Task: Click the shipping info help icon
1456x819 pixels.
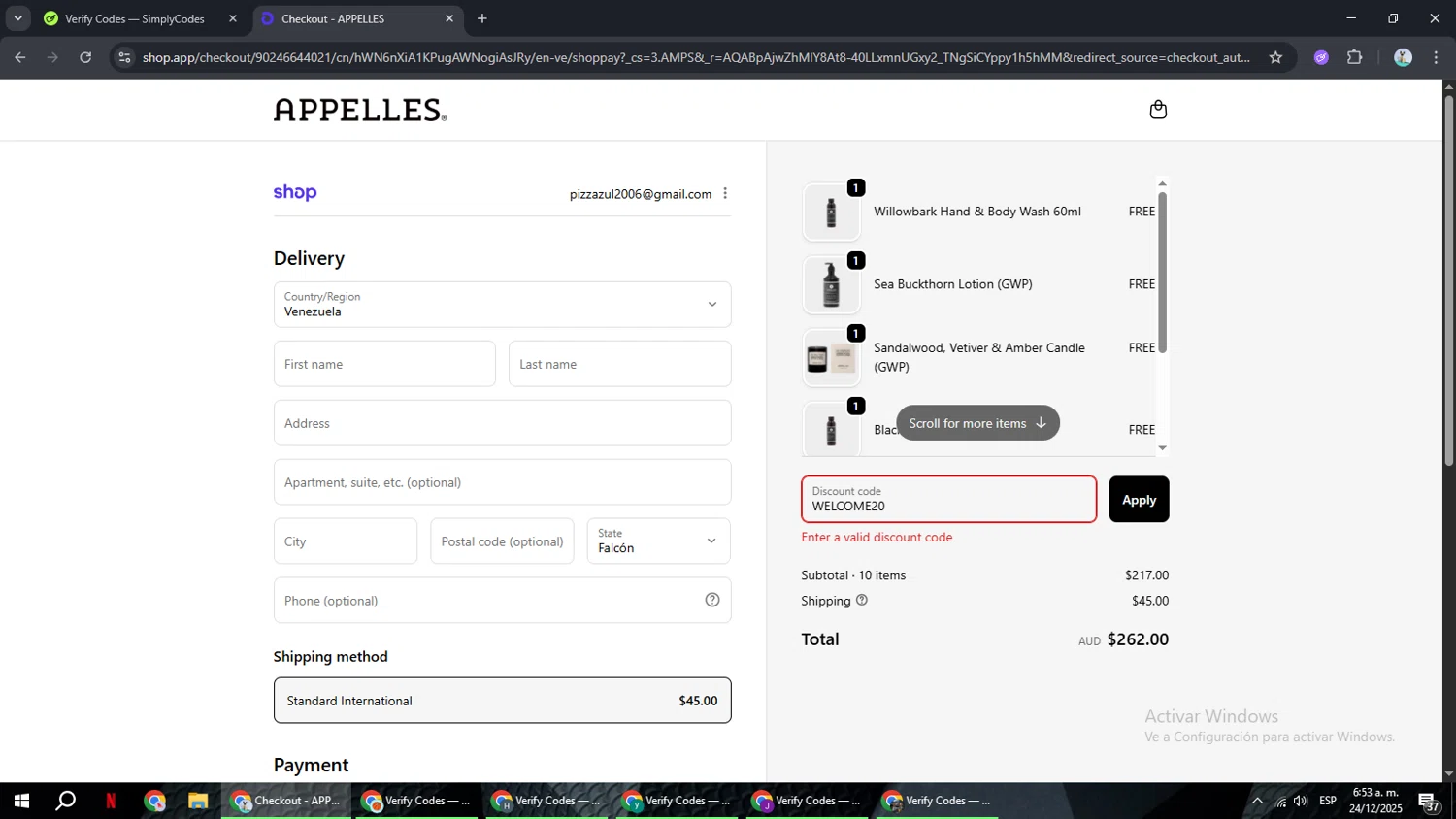Action: 862,600
